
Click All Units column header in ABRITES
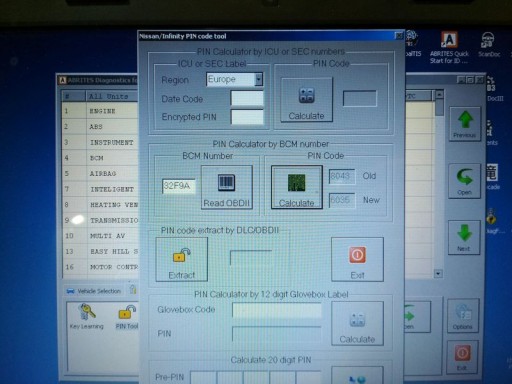(x=112, y=96)
